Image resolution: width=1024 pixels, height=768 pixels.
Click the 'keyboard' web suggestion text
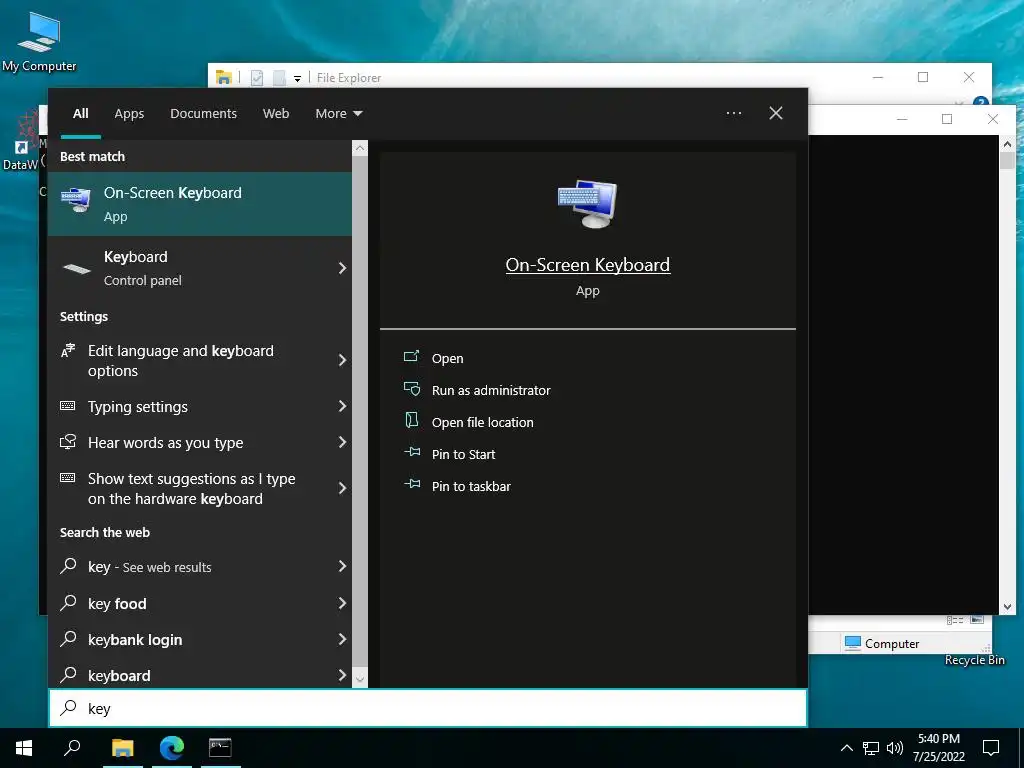pyautogui.click(x=119, y=675)
